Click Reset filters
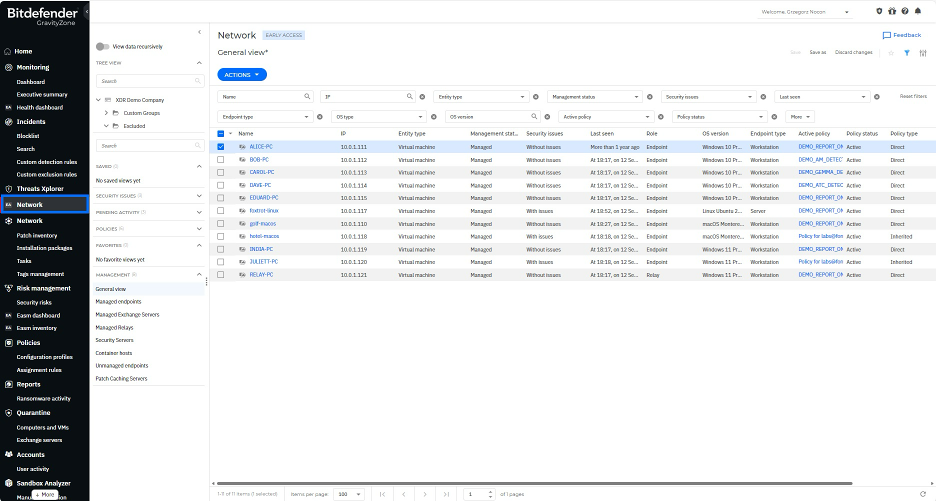The image size is (936, 502). [913, 97]
